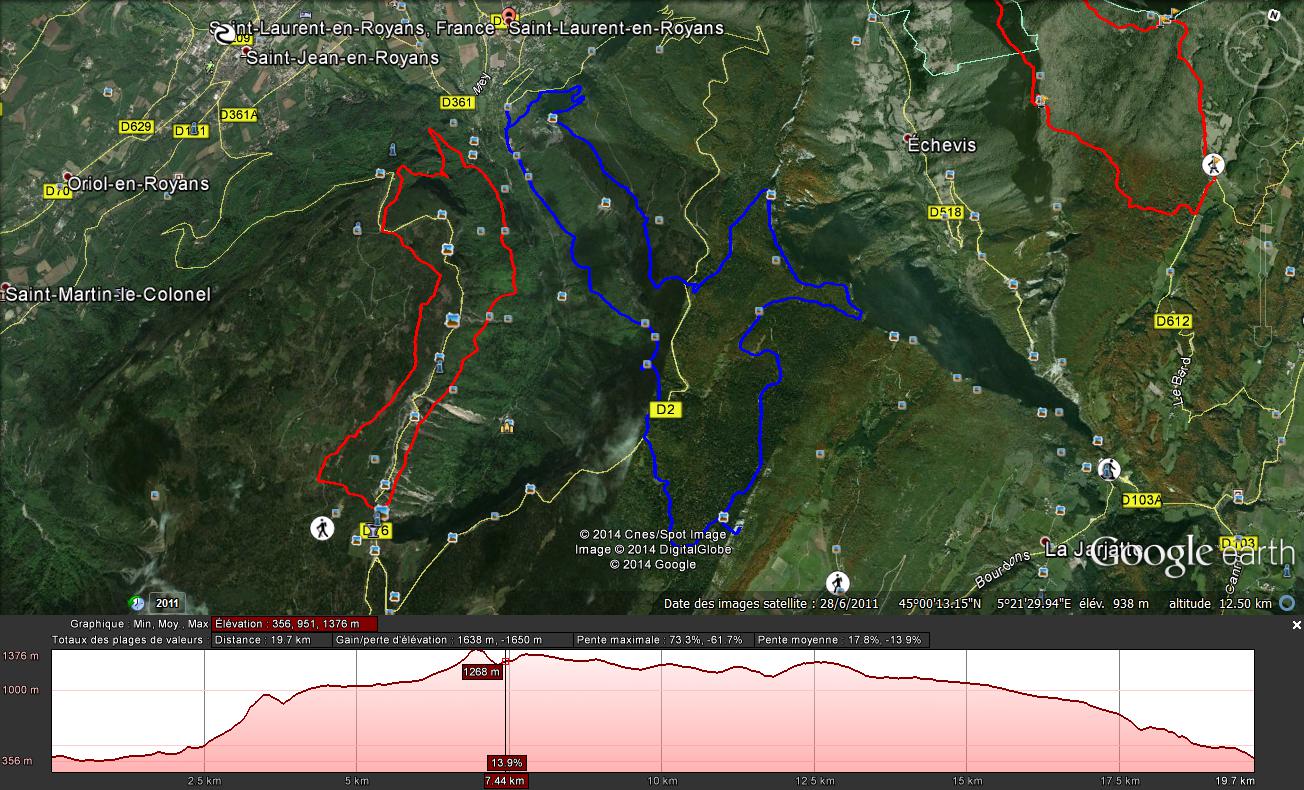Click the Oriol-en-Royans label
Viewport: 1304px width, 790px height.
click(138, 184)
